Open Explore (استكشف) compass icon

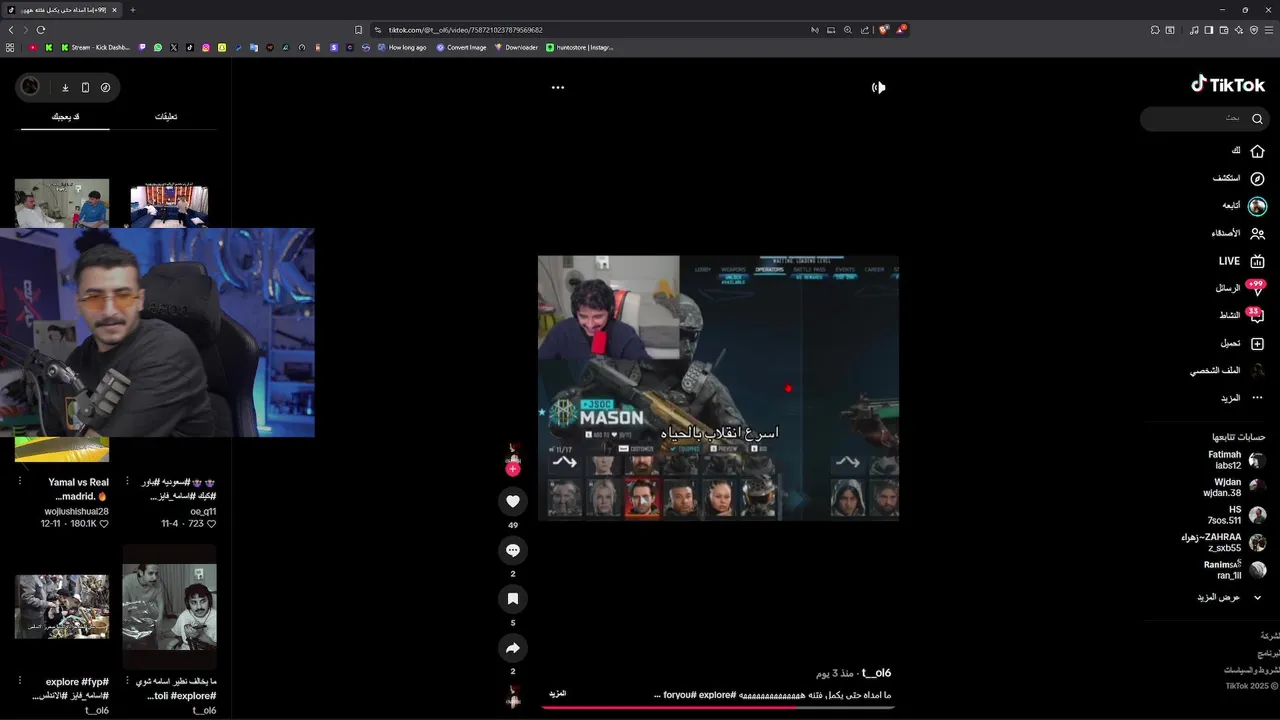point(1257,178)
